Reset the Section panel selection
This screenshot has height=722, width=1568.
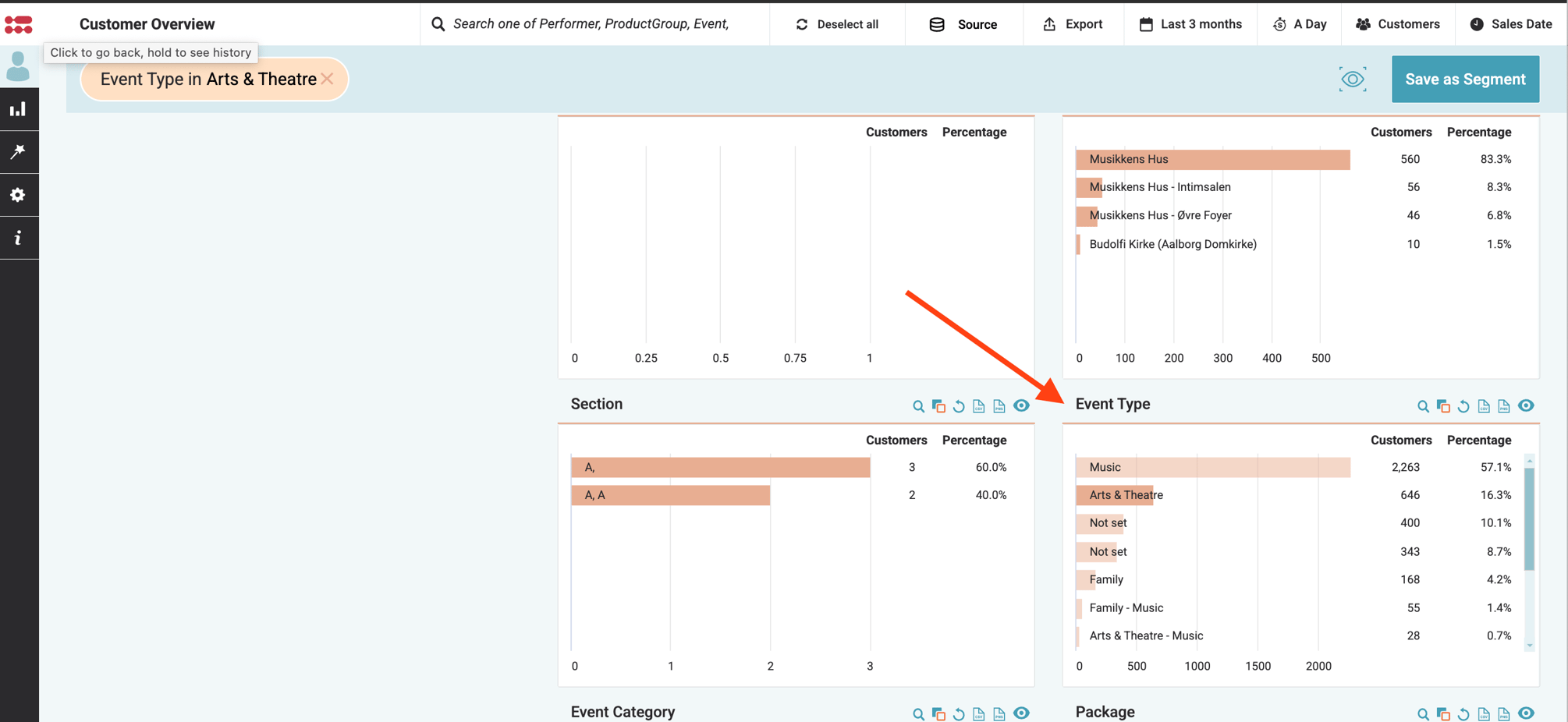(x=959, y=406)
